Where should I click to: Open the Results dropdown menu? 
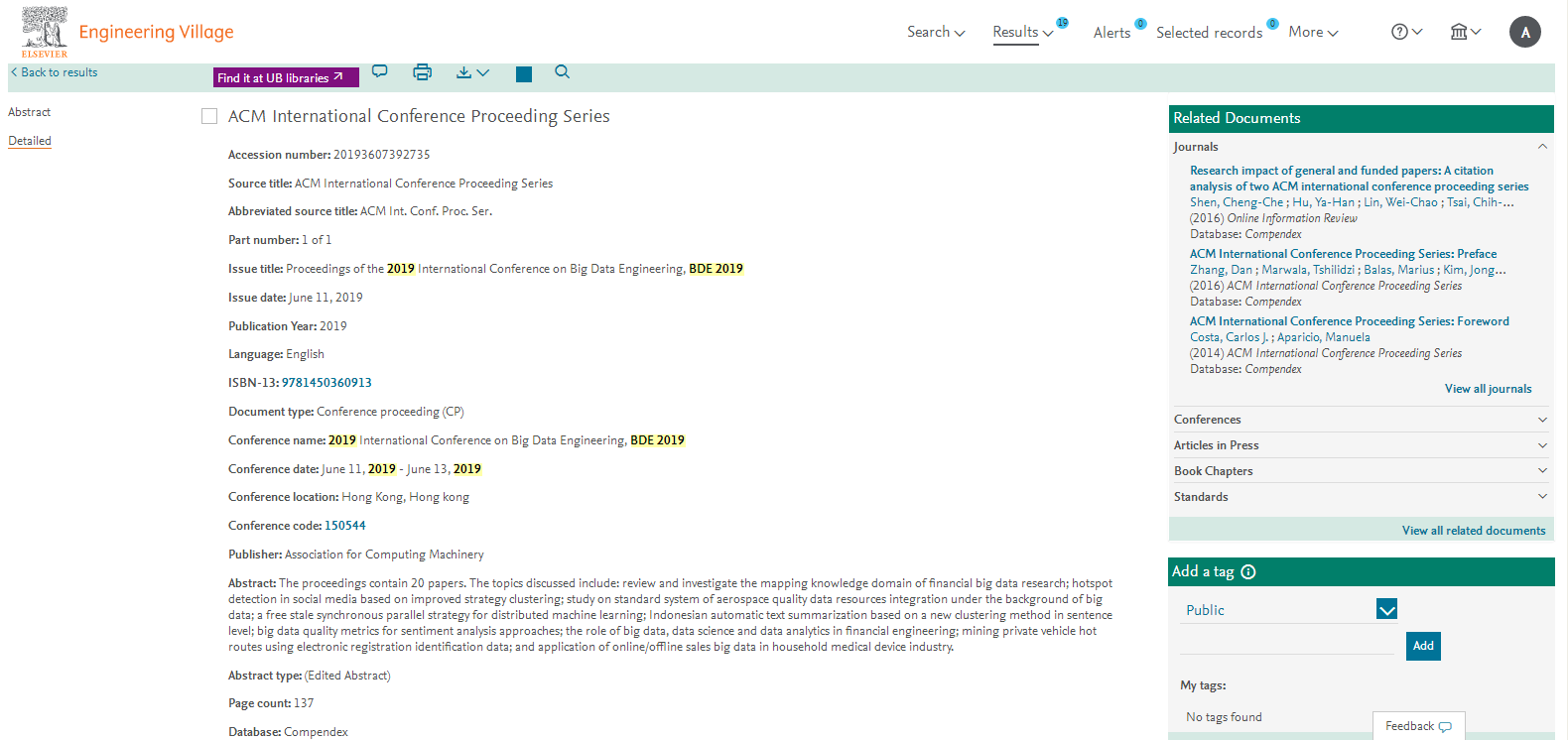[x=1023, y=32]
